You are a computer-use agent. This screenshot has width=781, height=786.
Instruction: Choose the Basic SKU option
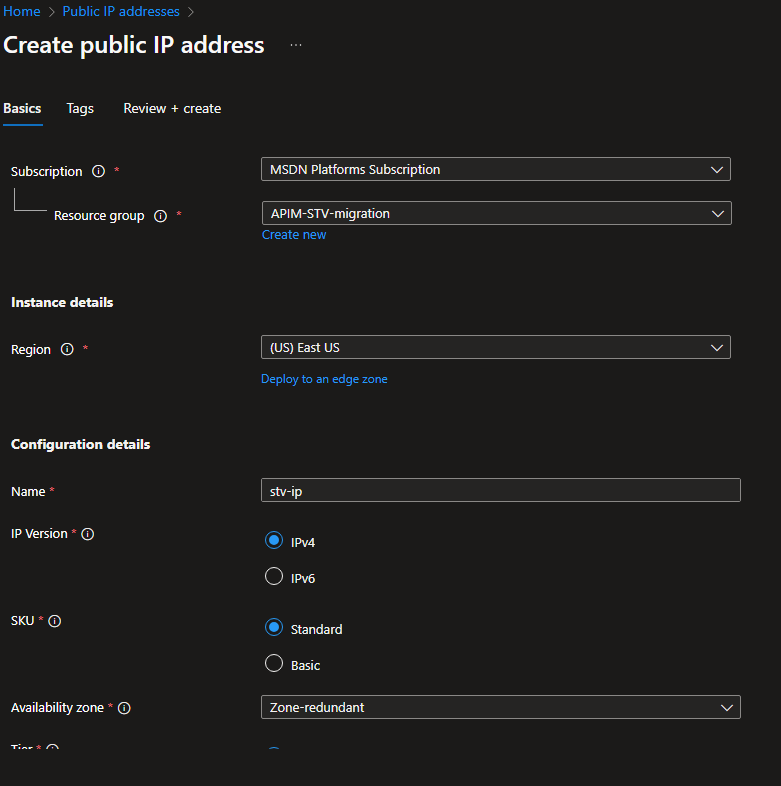point(274,663)
